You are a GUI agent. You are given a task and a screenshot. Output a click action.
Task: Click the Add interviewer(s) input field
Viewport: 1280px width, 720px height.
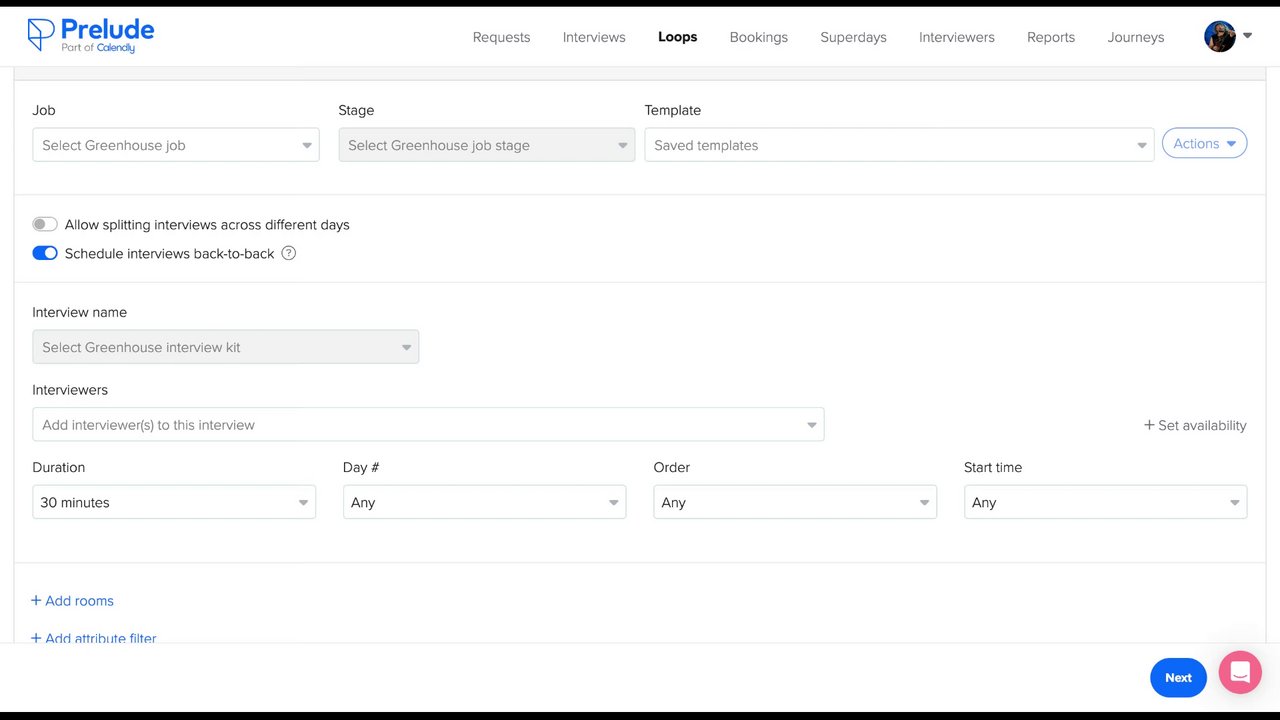(x=420, y=425)
